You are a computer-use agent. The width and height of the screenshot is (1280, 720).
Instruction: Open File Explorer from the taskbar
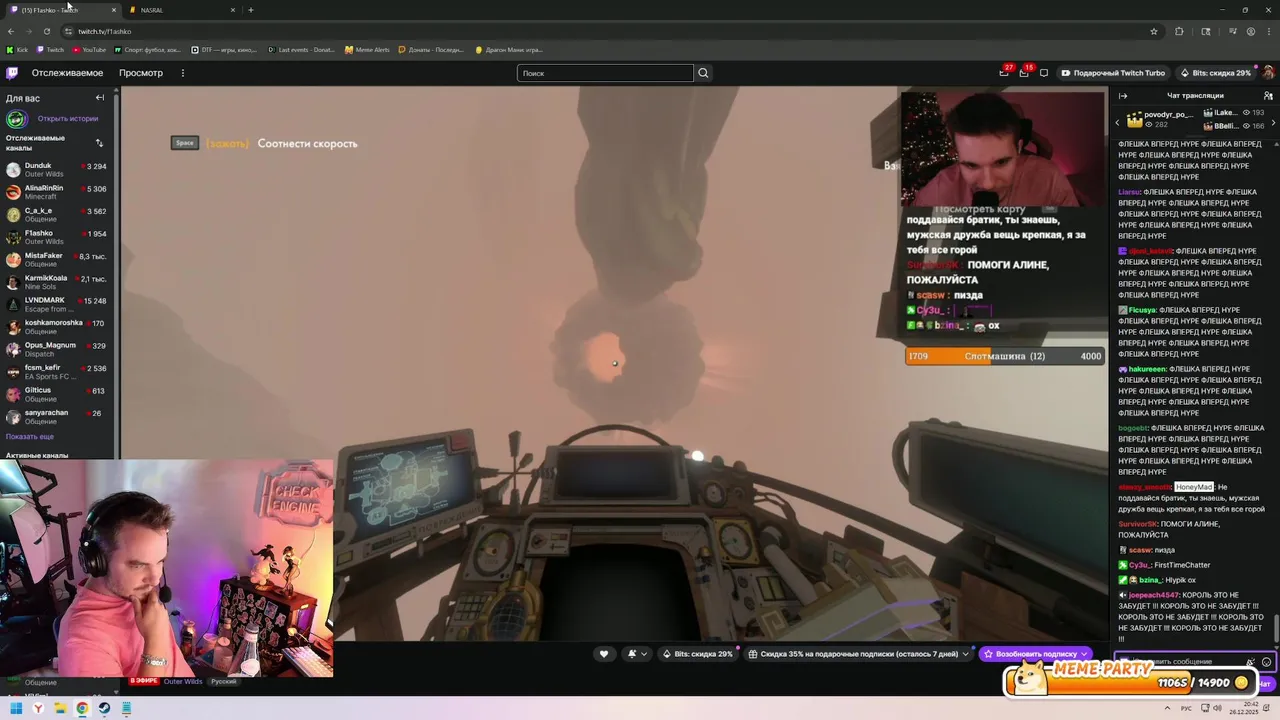point(60,708)
